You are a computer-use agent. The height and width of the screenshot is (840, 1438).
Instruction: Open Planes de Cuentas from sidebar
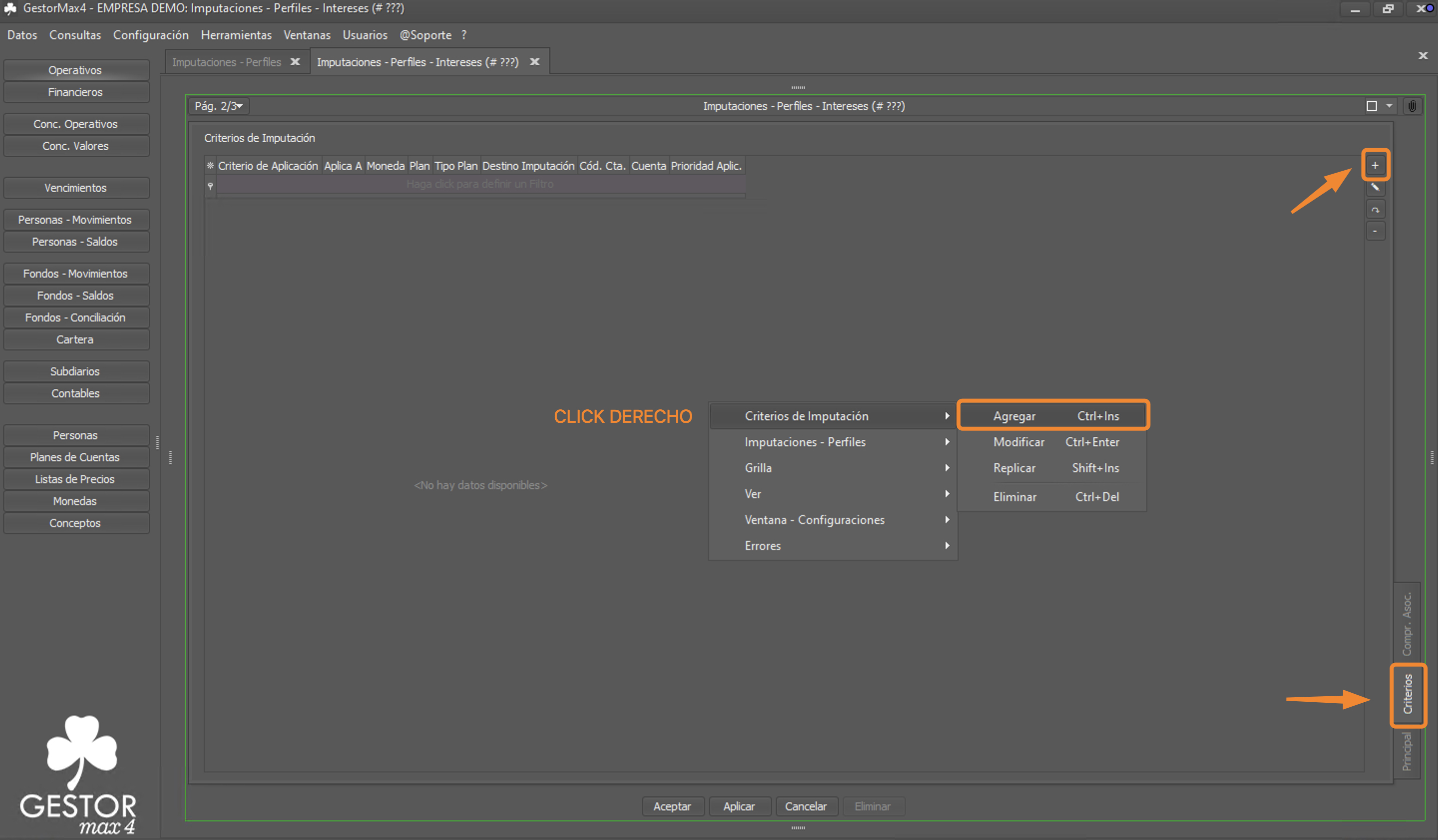point(75,457)
